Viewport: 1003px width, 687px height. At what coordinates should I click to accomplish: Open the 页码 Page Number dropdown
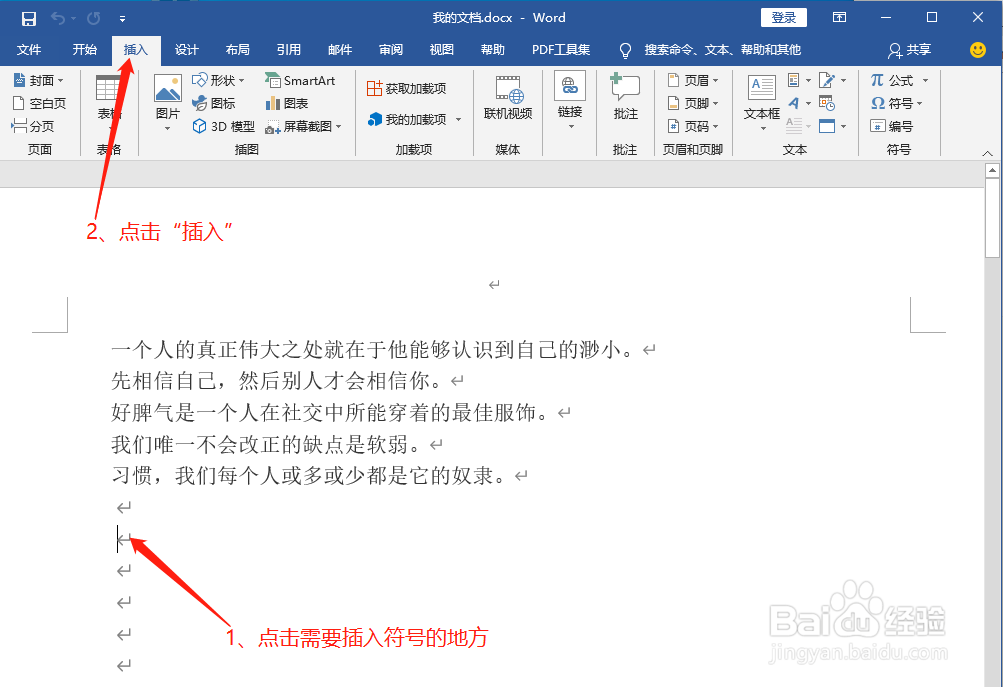(x=693, y=127)
